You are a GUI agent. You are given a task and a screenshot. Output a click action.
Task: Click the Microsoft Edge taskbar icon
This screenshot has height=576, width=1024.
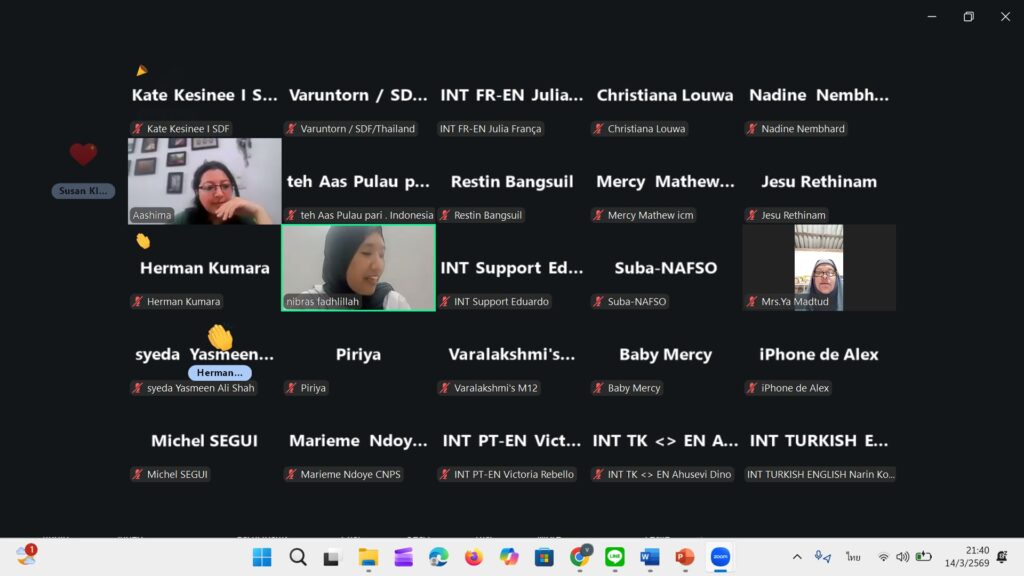pyautogui.click(x=438, y=557)
